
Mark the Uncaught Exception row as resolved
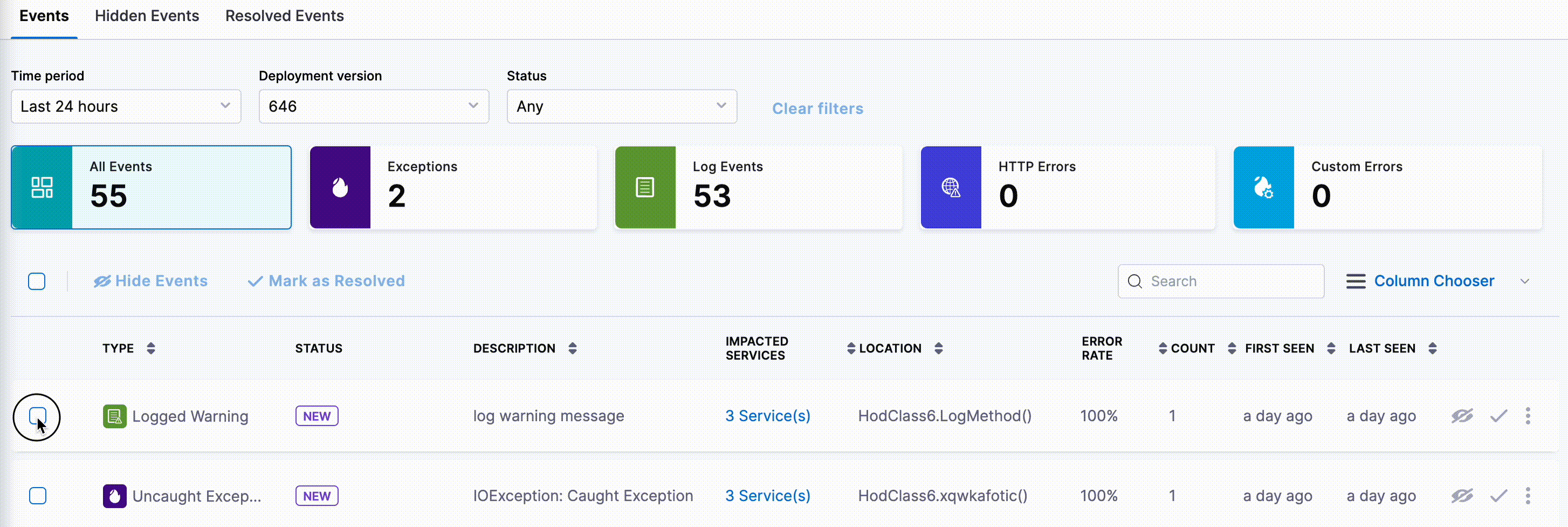(1498, 496)
